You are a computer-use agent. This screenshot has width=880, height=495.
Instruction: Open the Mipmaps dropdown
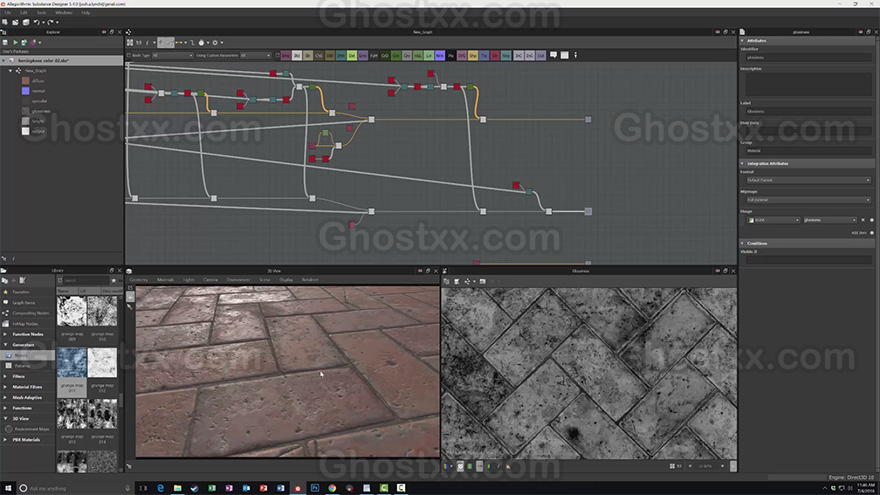[x=808, y=200]
